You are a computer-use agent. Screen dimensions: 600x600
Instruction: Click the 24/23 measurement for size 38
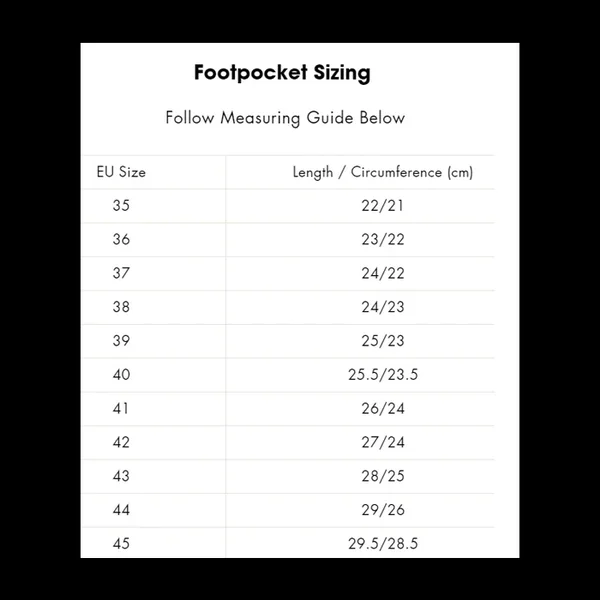(382, 308)
